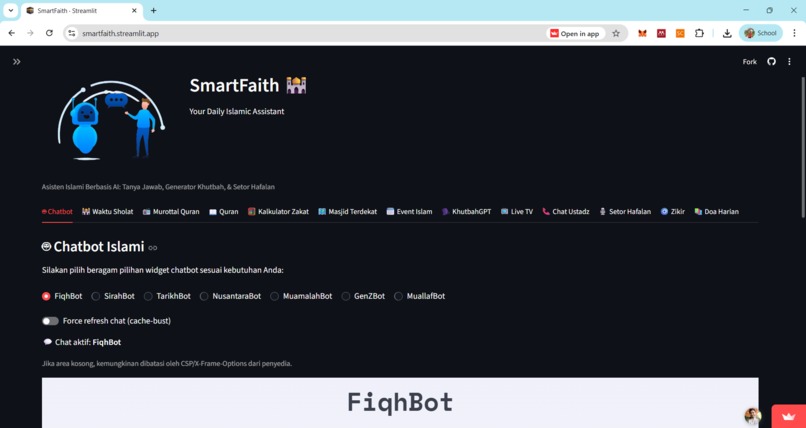Switch to the Live TV tab
The image size is (806, 428).
coord(517,212)
